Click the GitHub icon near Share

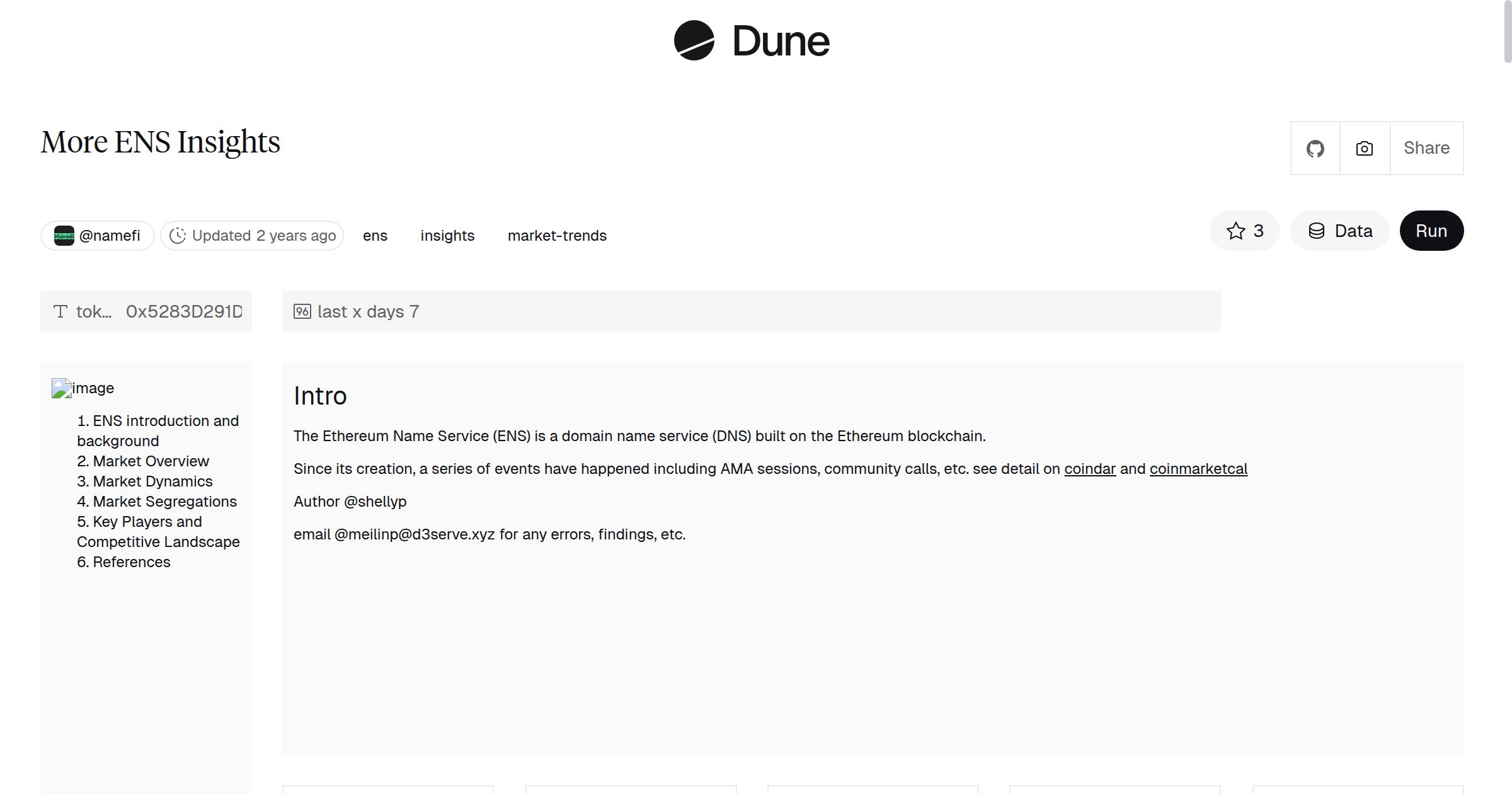pyautogui.click(x=1315, y=148)
